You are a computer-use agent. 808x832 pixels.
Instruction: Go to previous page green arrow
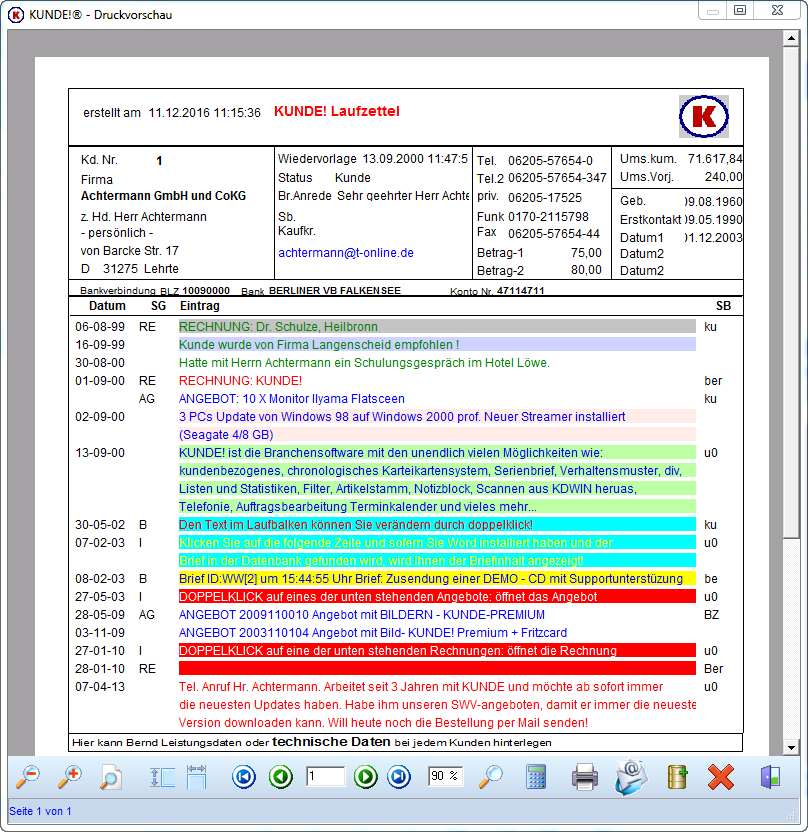[281, 777]
